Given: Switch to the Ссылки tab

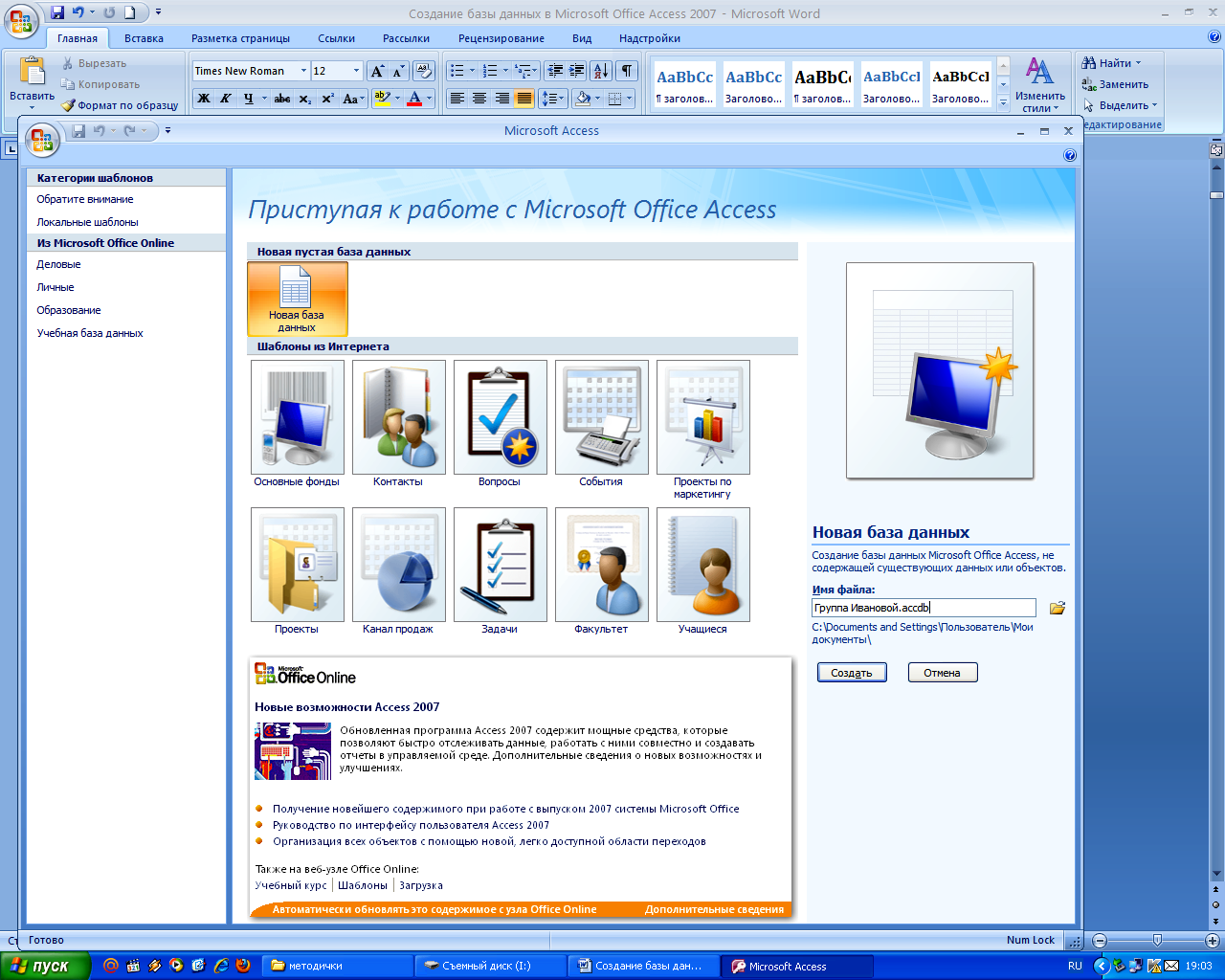Looking at the screenshot, I should coord(336,38).
